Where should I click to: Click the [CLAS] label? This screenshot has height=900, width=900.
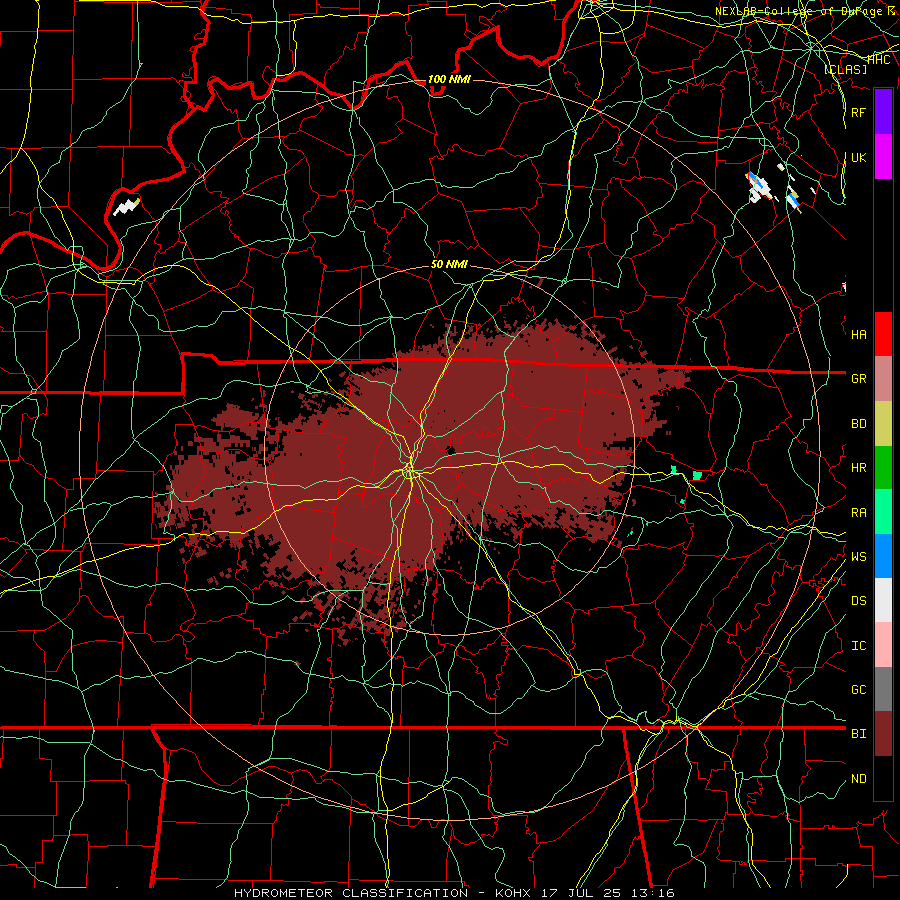pyautogui.click(x=845, y=69)
